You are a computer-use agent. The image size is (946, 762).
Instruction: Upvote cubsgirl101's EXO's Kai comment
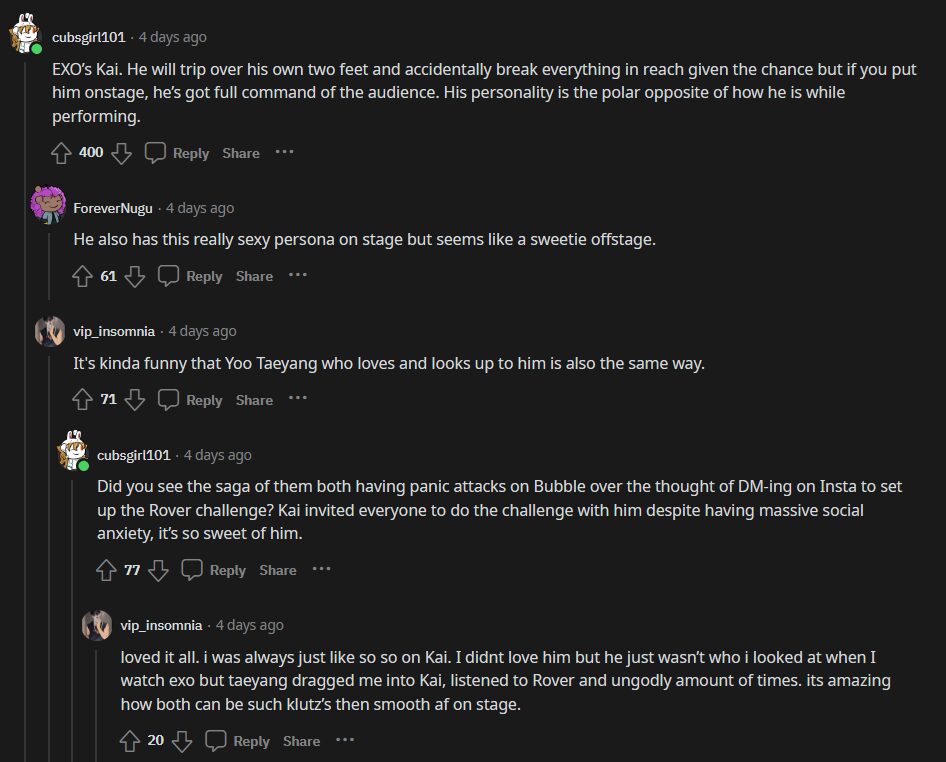[62, 153]
